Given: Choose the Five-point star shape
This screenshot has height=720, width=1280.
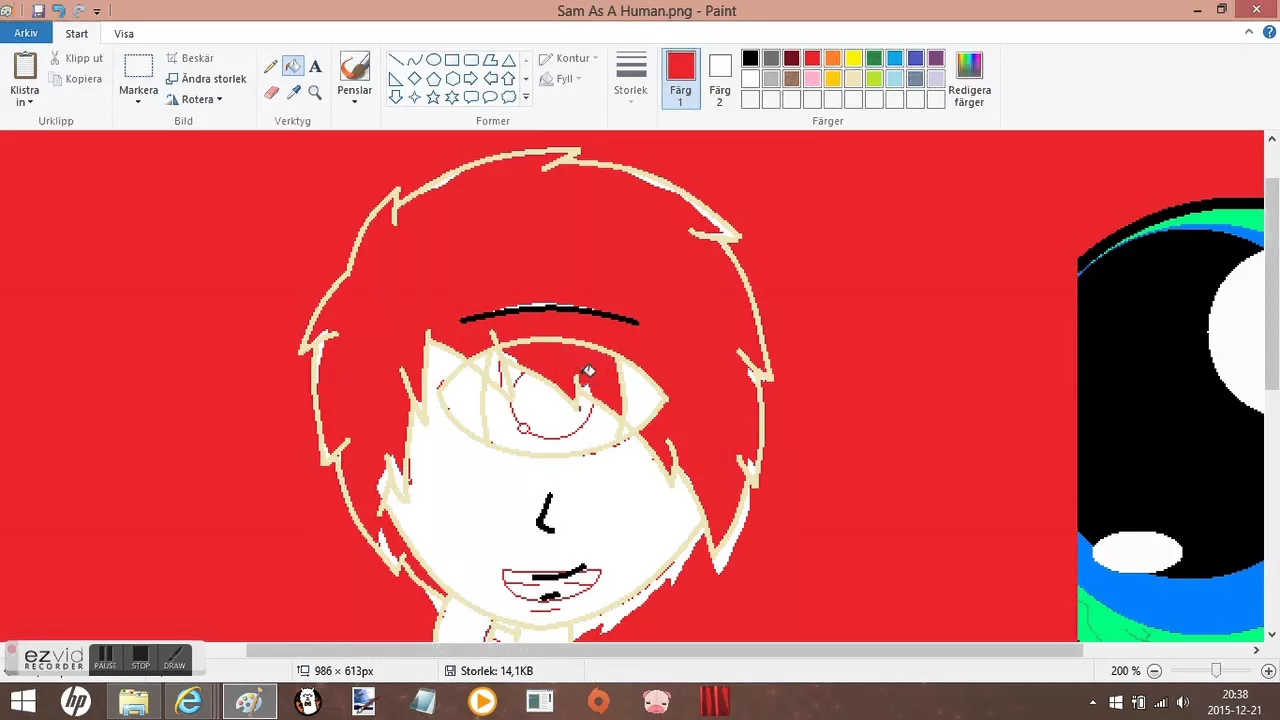Looking at the screenshot, I should pyautogui.click(x=434, y=97).
